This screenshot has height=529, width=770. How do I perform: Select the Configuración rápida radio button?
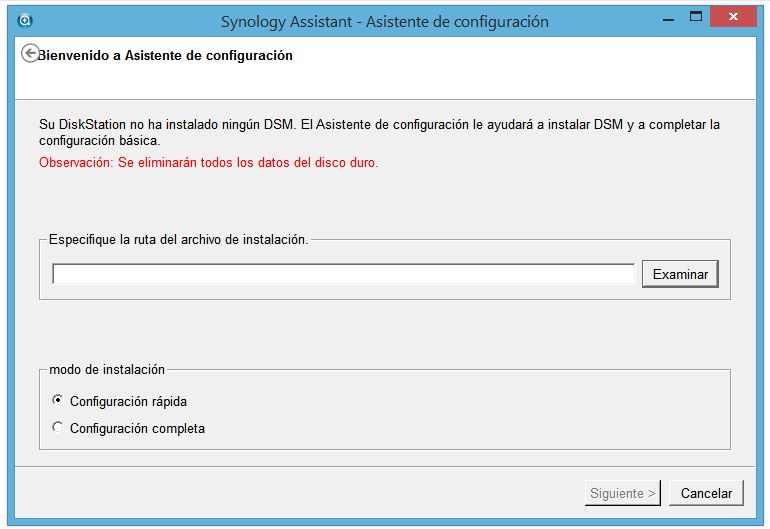click(57, 400)
